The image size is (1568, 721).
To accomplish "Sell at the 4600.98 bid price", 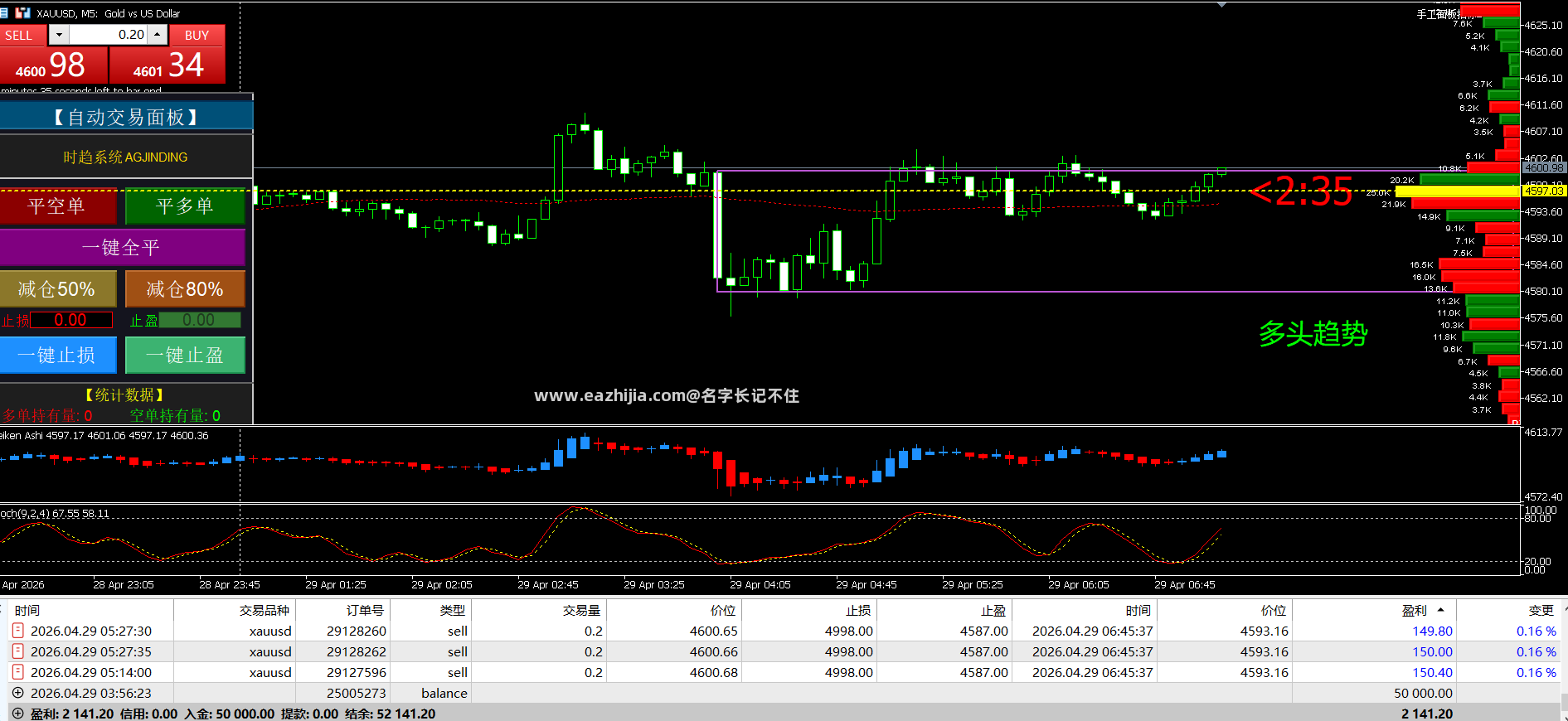I will click(x=53, y=65).
